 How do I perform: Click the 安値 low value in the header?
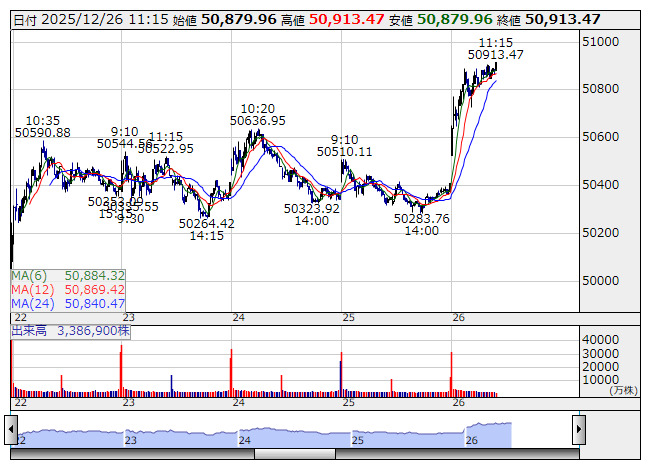coord(455,19)
